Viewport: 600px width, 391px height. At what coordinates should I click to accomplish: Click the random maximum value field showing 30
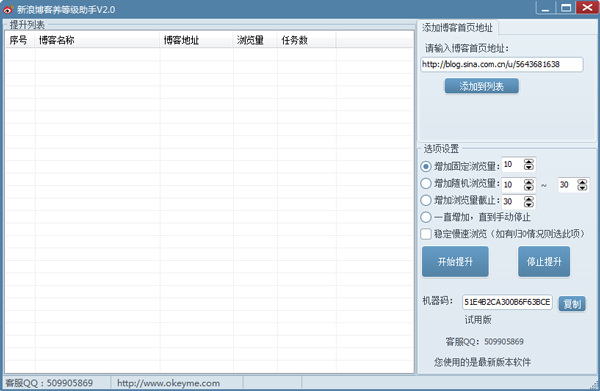pos(567,185)
